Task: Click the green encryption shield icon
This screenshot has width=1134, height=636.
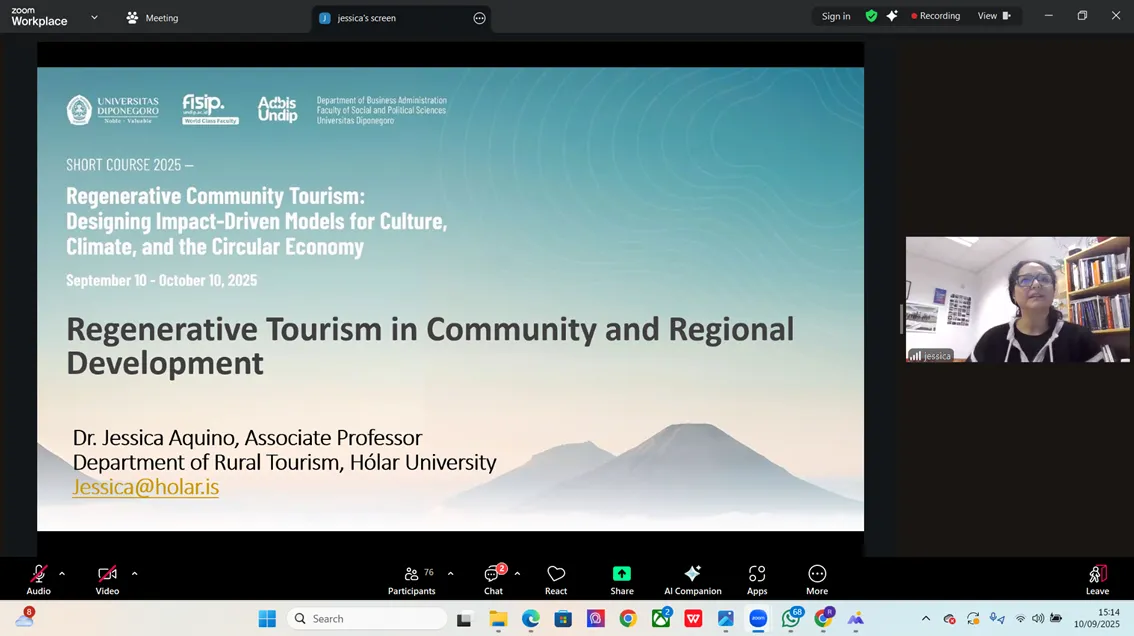Action: [x=871, y=16]
